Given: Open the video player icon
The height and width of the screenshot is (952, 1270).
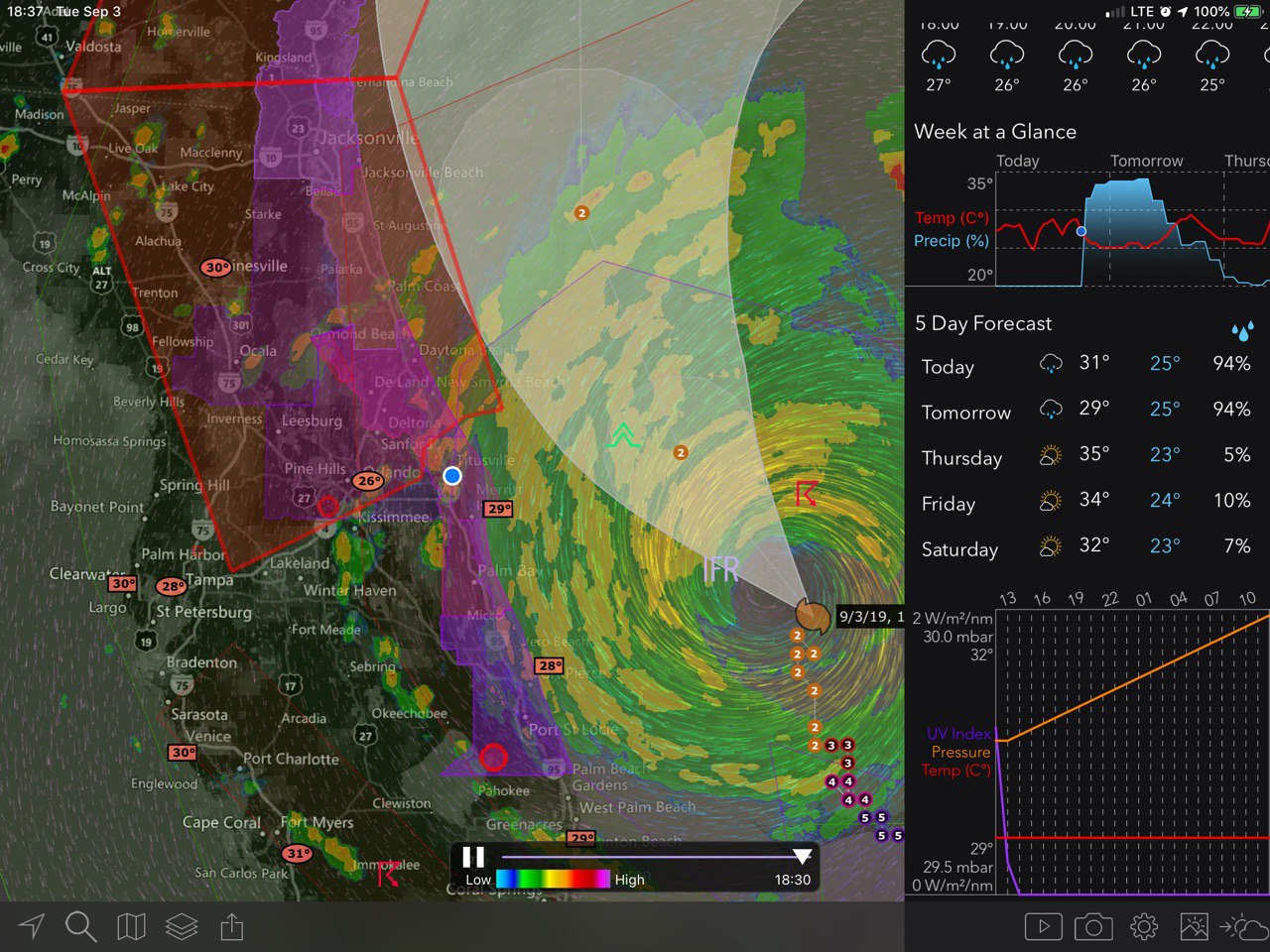Looking at the screenshot, I should click(1043, 927).
